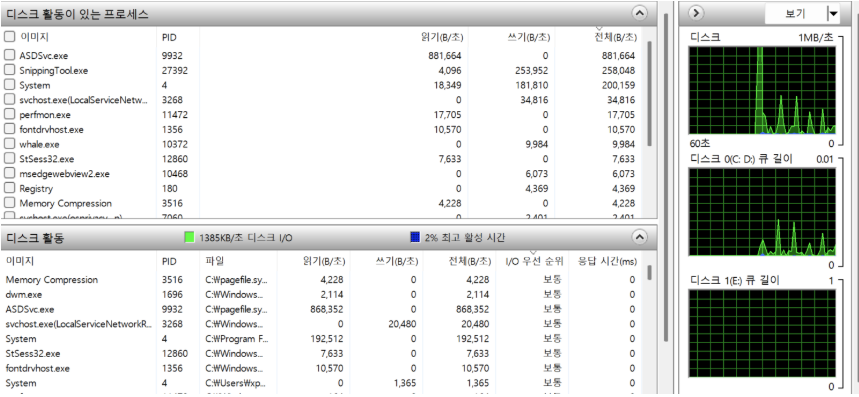This screenshot has width=859, height=397.
Task: Click the 디스크 1(E:) 큐 길이 graph
Action: tap(762, 333)
